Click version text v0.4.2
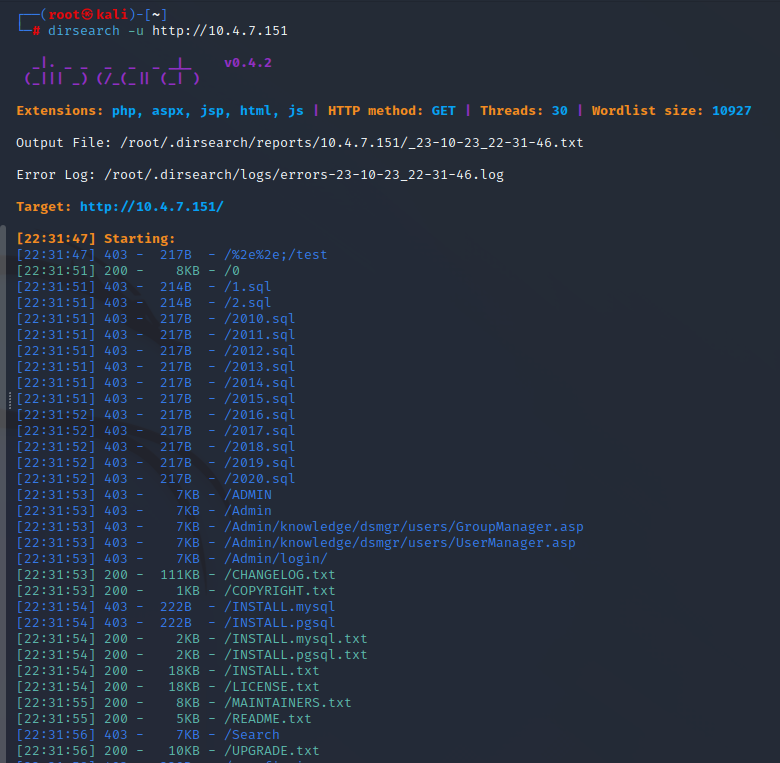Screen dimensions: 780x763 [248, 63]
